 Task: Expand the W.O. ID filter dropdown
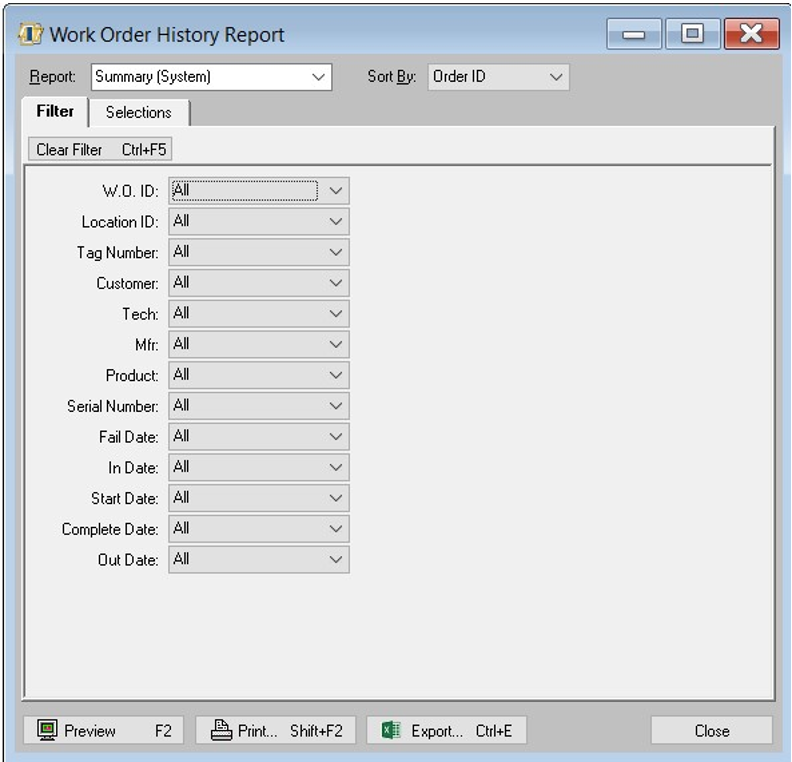coord(259,191)
